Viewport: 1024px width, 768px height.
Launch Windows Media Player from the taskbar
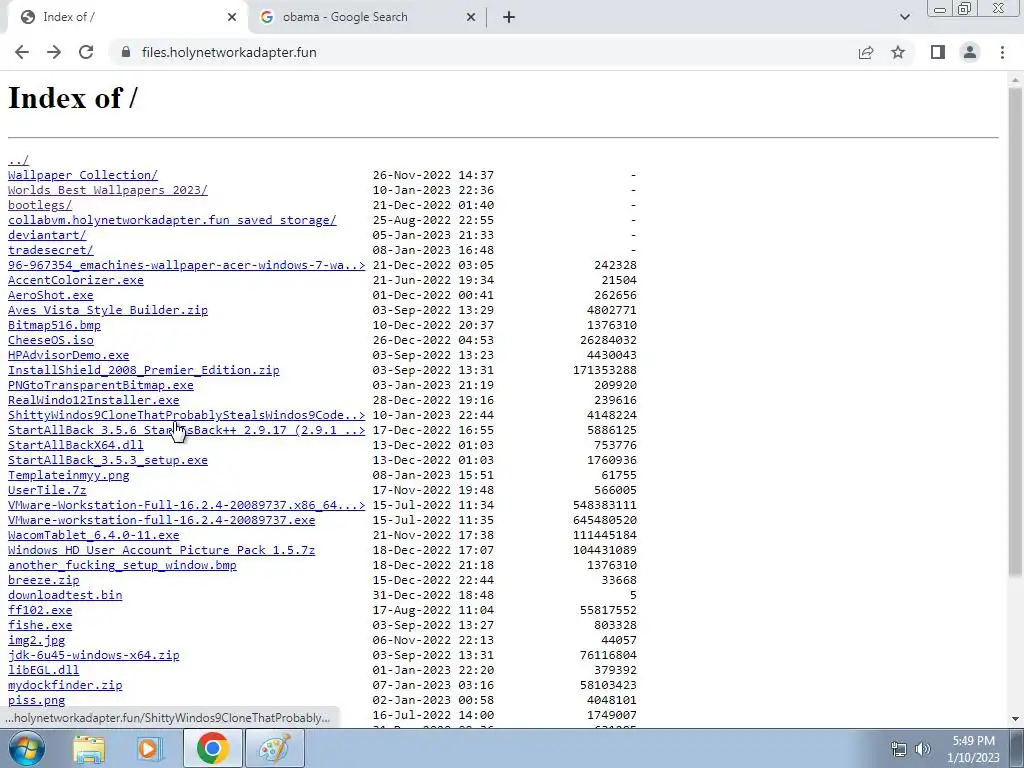(150, 748)
